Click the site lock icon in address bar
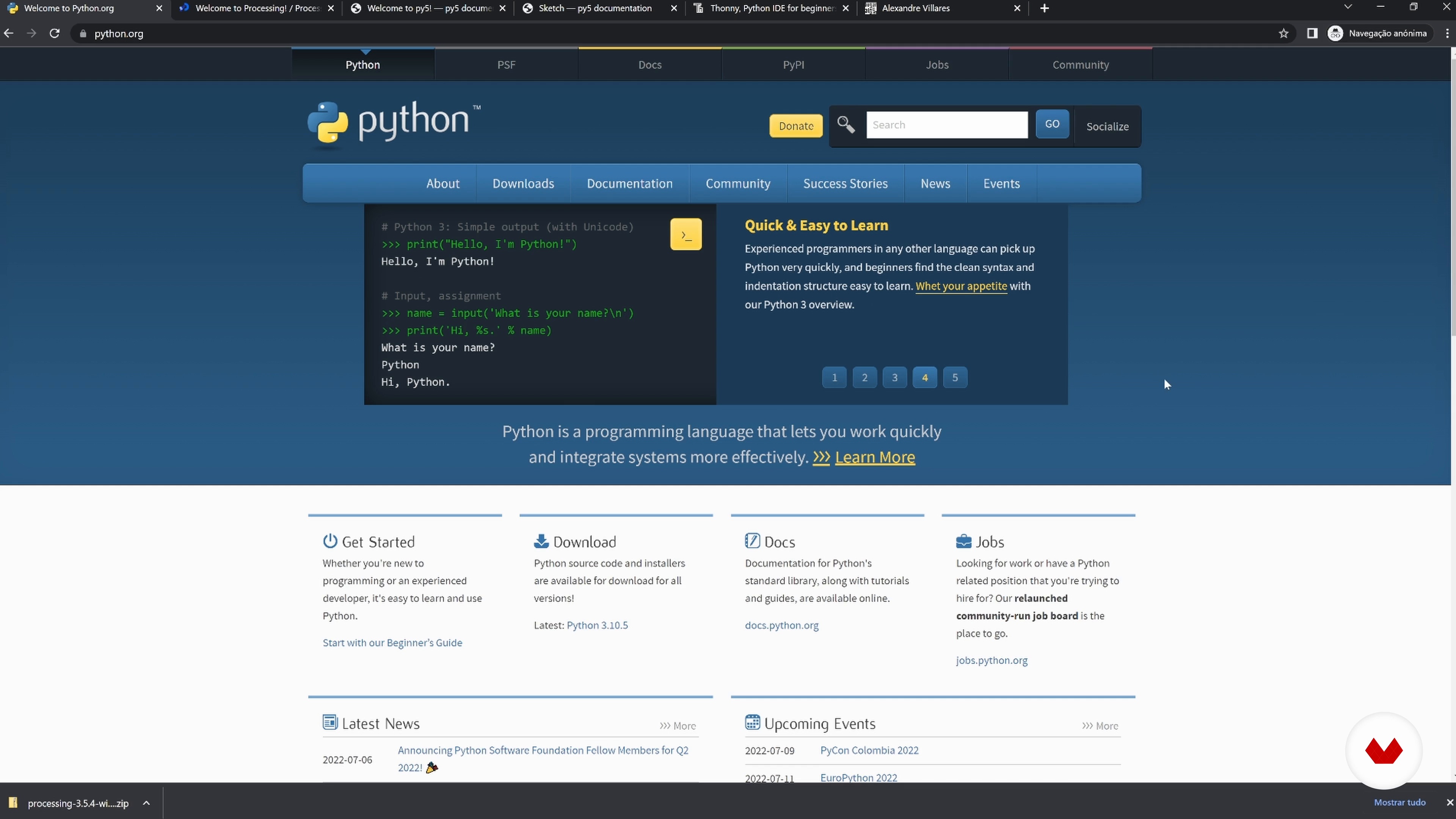Viewport: 1456px width, 819px height. [83, 33]
